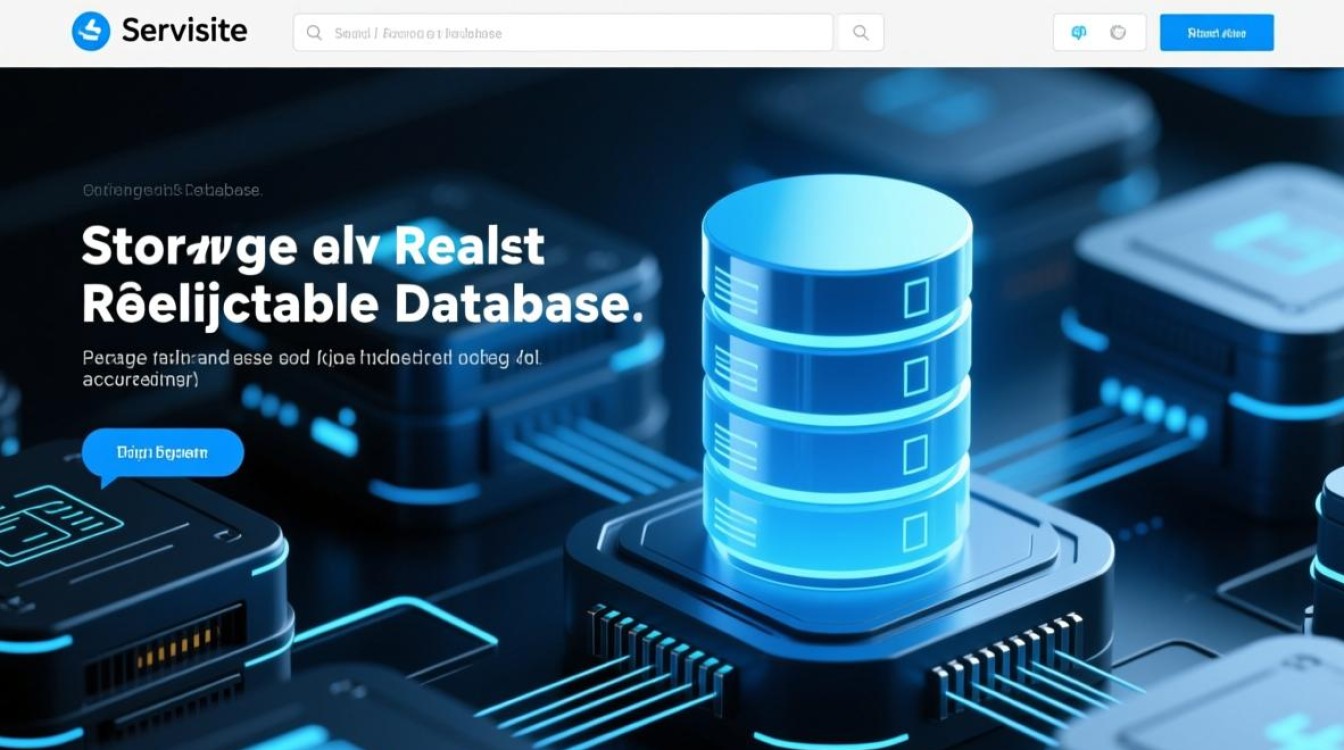Click text lines on top cylinder tier

pyautogui.click(x=739, y=292)
